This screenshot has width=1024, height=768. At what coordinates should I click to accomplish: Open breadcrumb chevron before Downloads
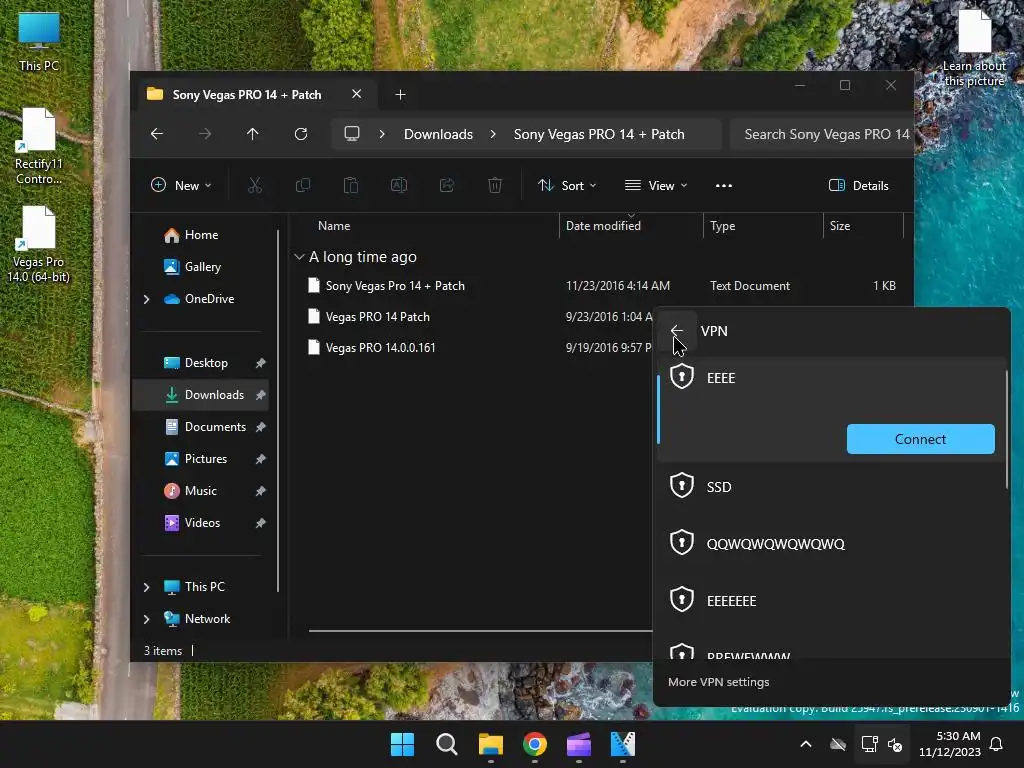pyautogui.click(x=382, y=134)
